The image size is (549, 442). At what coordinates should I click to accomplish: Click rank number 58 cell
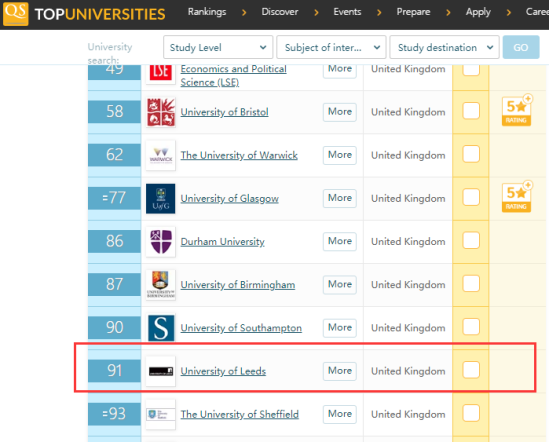[x=114, y=112]
